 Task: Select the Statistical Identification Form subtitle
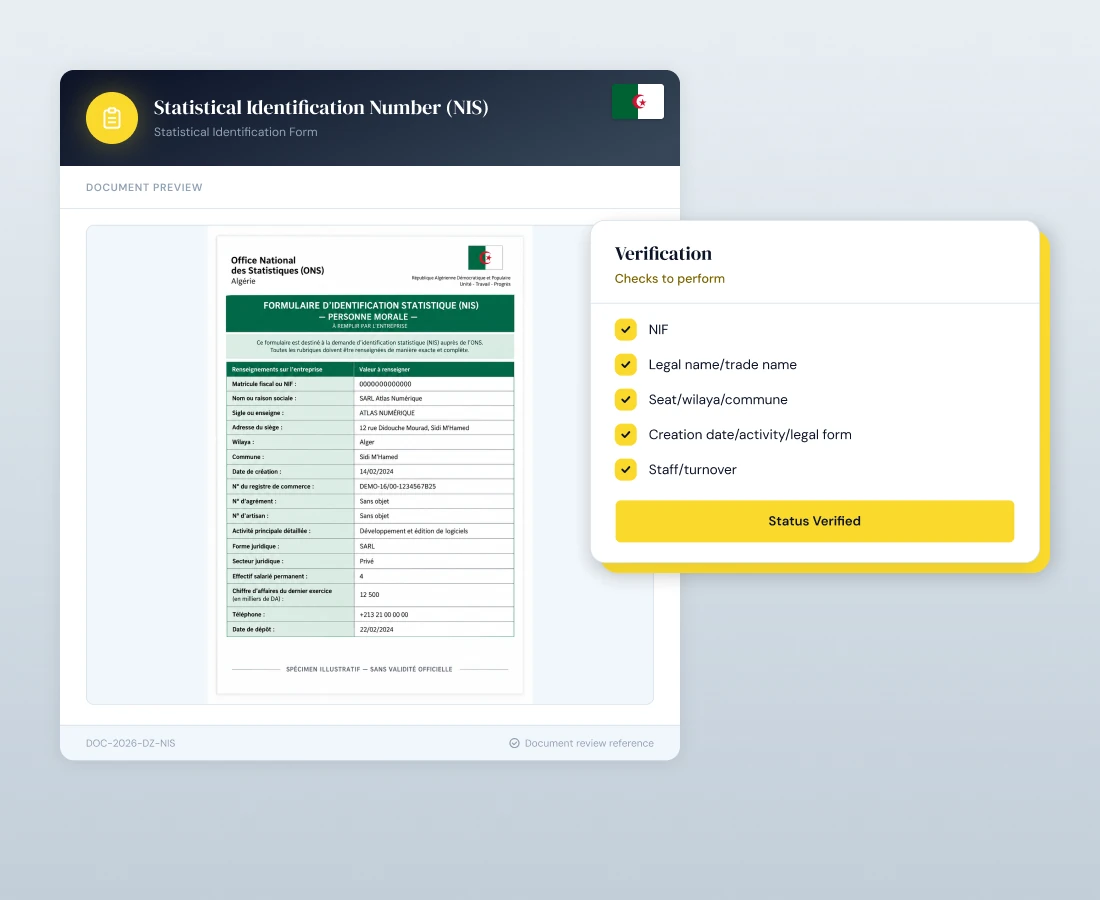(236, 132)
